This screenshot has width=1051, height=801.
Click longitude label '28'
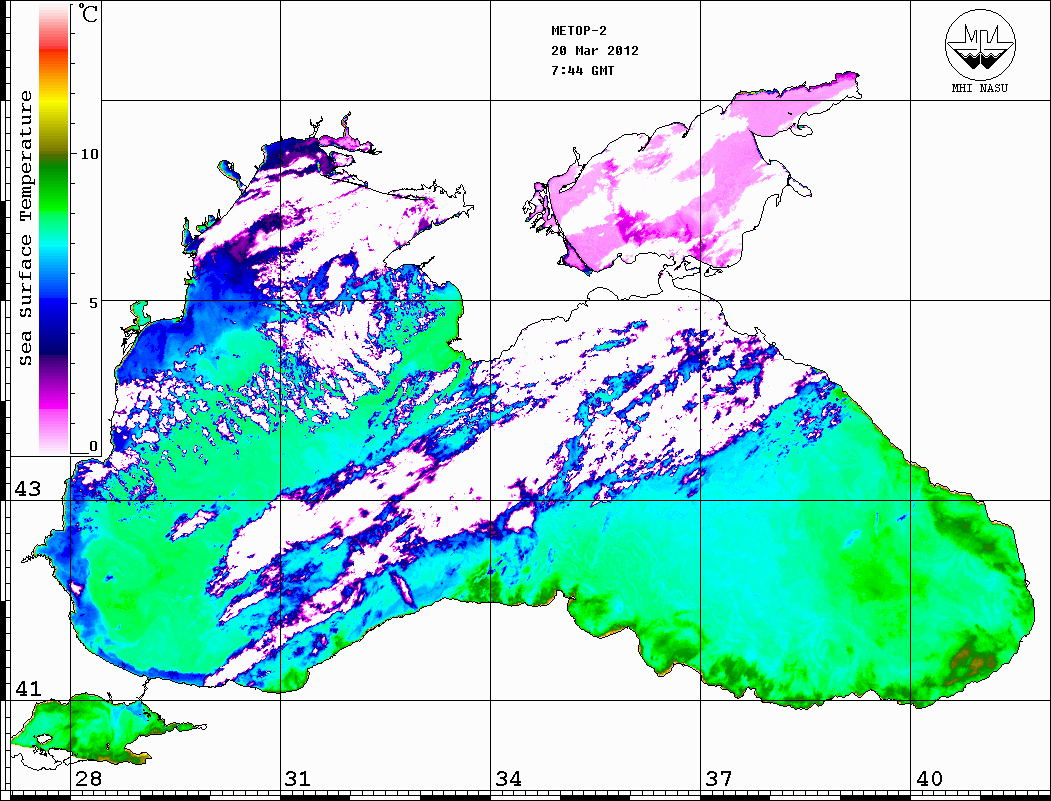point(88,779)
